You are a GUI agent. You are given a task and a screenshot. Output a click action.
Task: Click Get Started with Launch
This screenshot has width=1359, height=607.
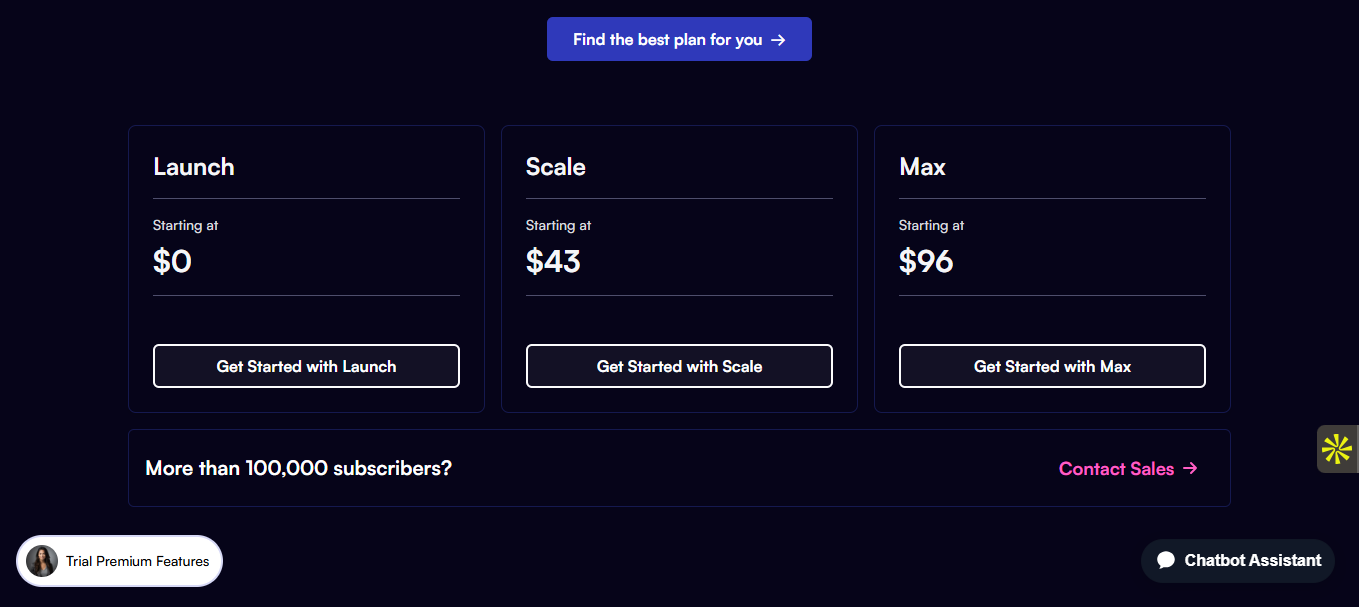click(x=306, y=366)
